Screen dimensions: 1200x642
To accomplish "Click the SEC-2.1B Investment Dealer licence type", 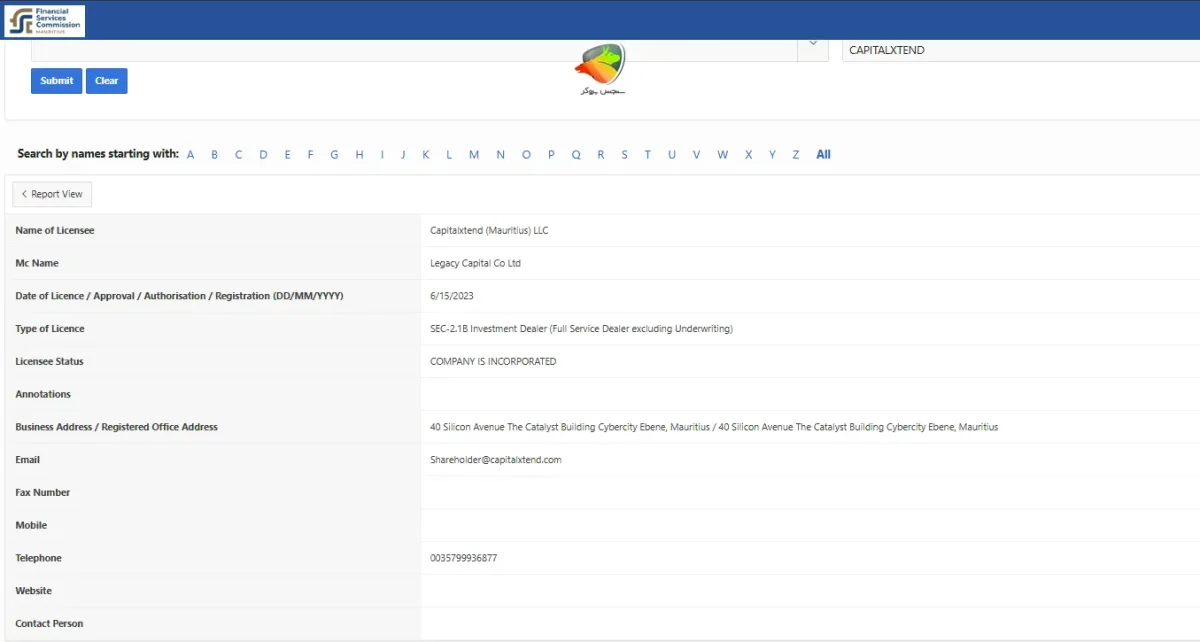I will point(581,329).
